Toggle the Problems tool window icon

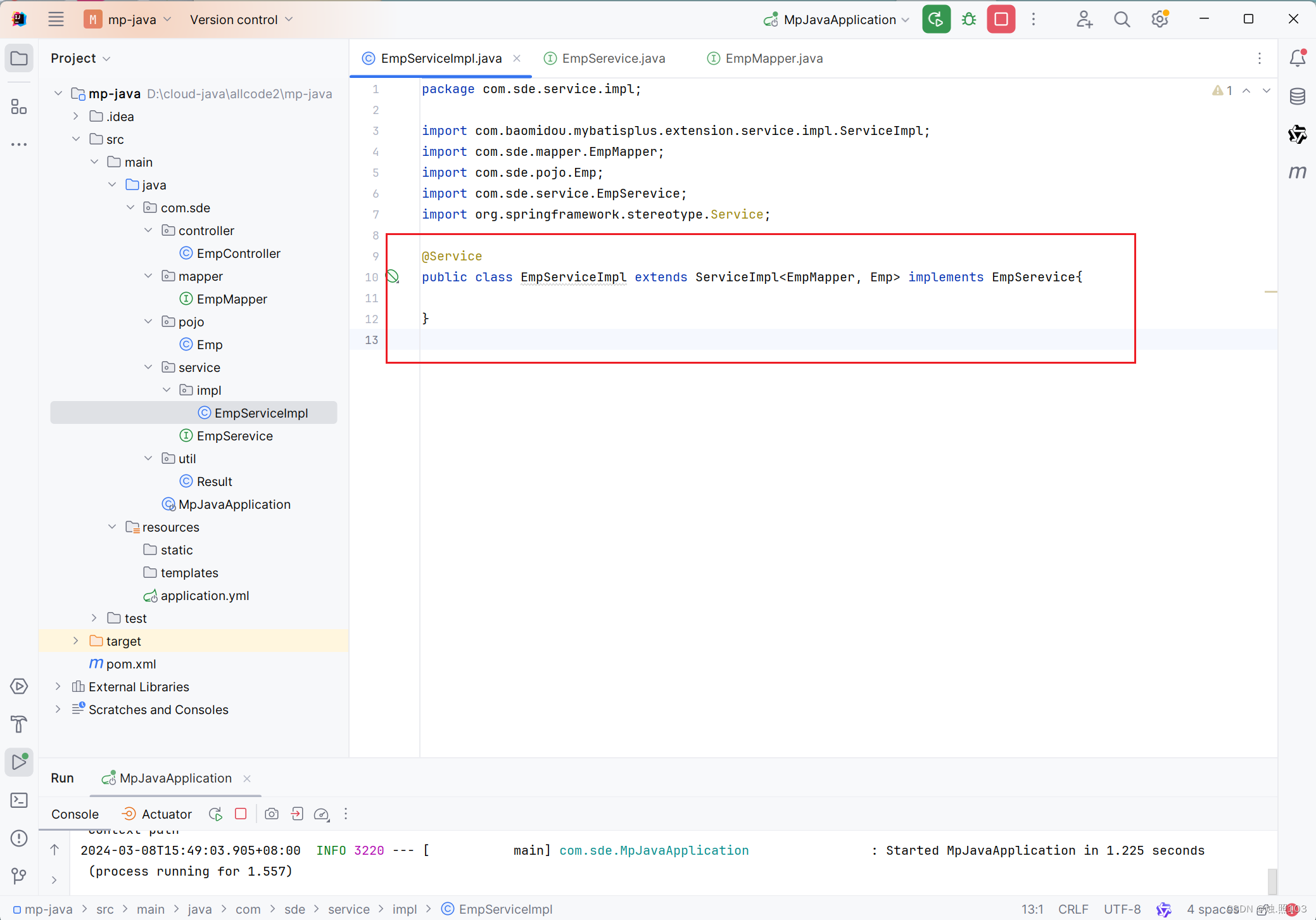click(19, 838)
